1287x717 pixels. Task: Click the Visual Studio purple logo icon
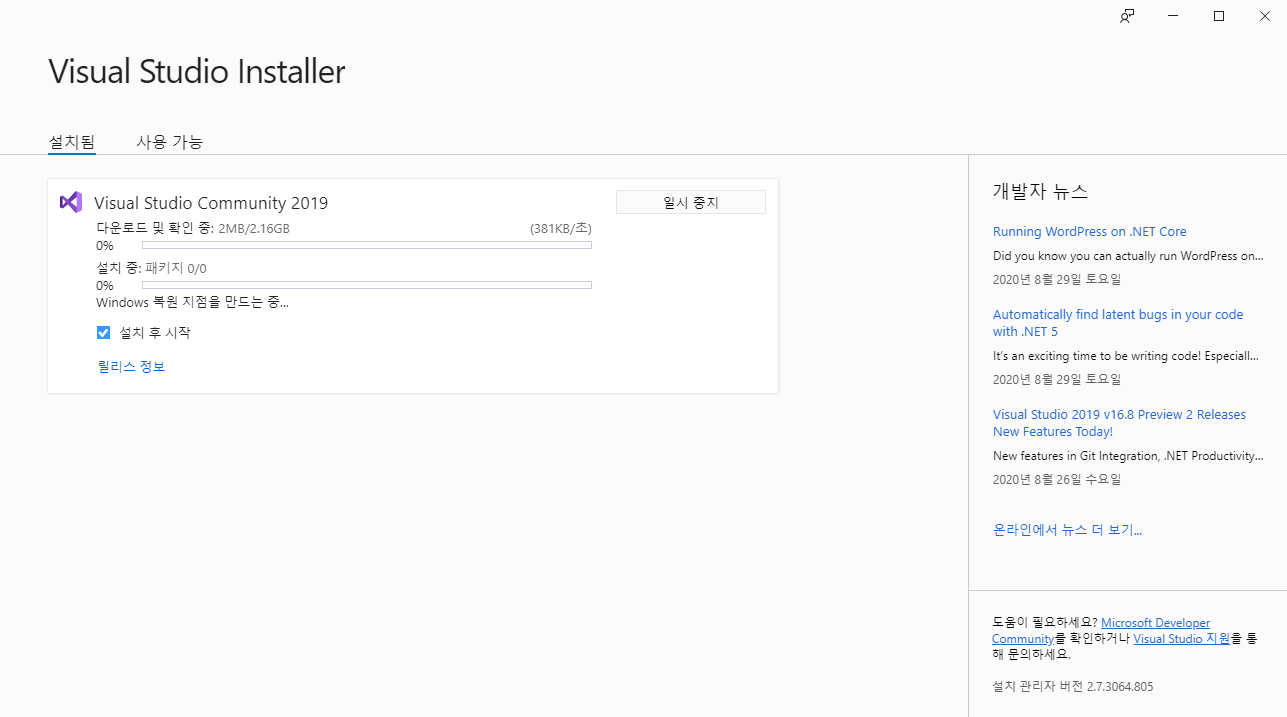71,202
